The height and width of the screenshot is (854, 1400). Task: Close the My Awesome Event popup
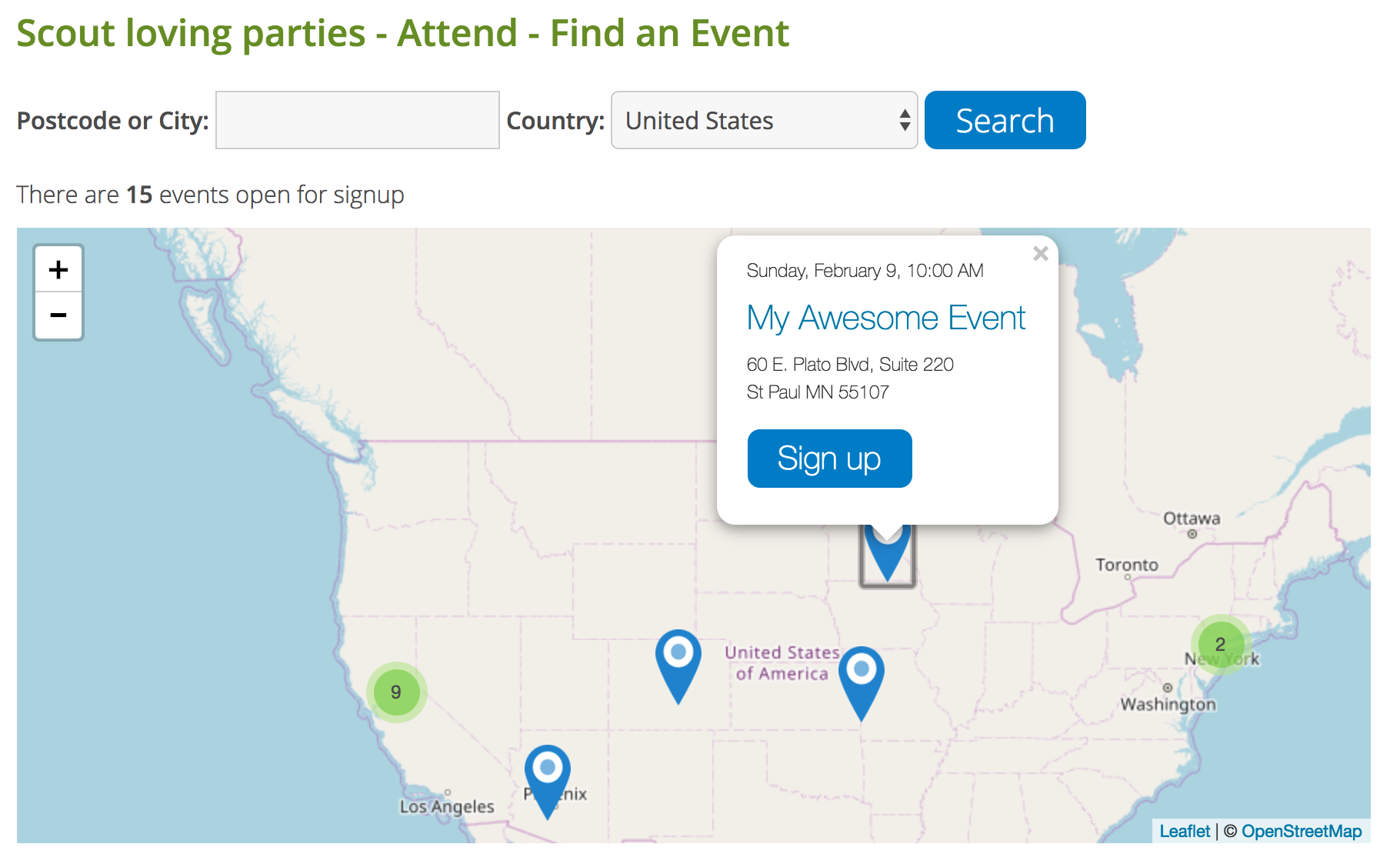[x=1041, y=254]
